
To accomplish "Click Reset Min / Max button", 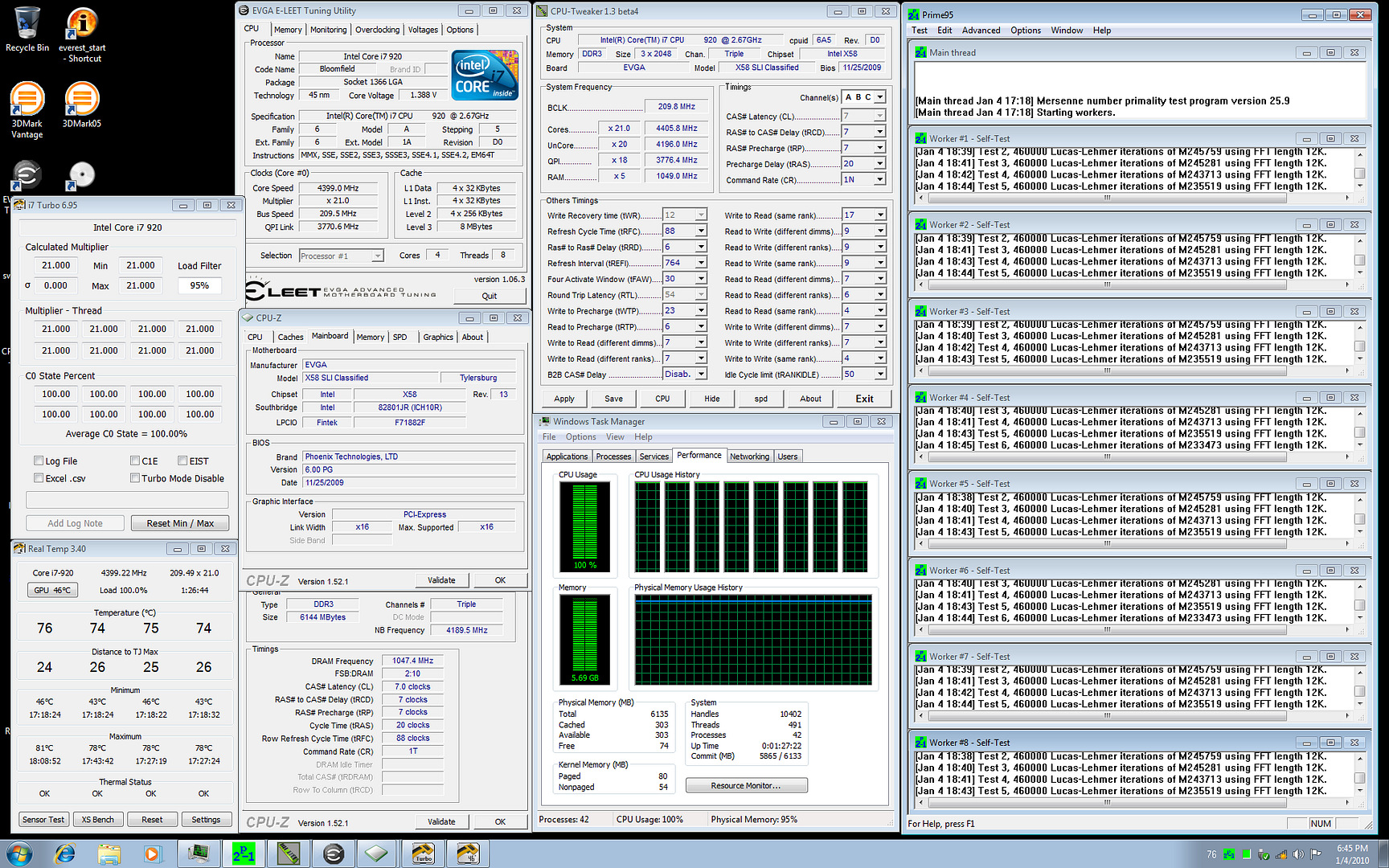I will [x=180, y=523].
